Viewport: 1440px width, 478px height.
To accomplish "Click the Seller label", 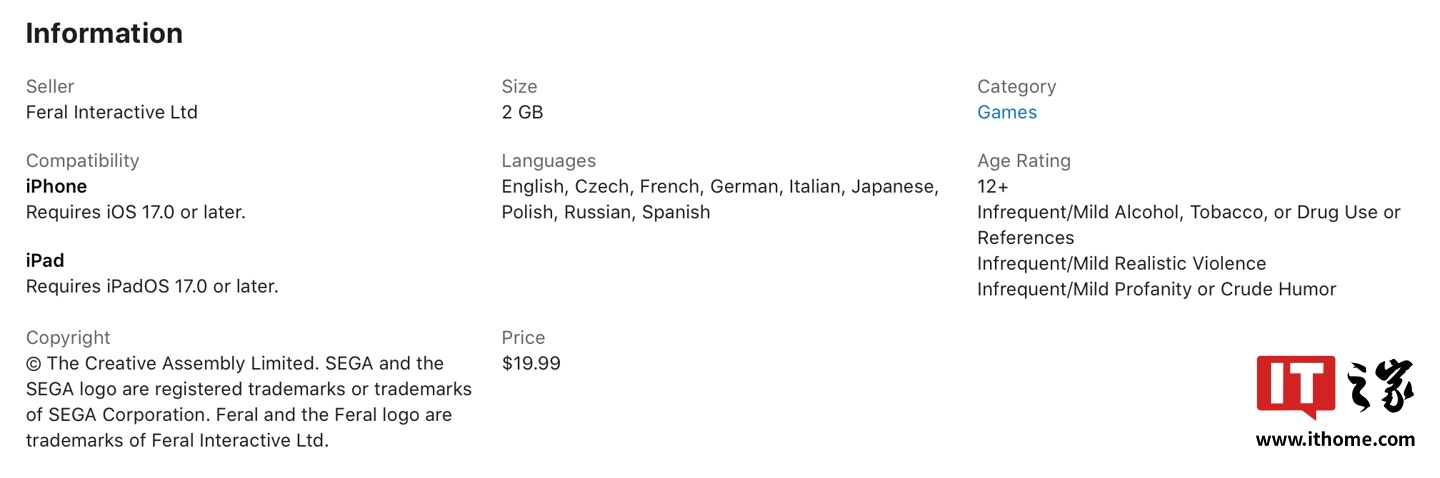I will pyautogui.click(x=50, y=86).
